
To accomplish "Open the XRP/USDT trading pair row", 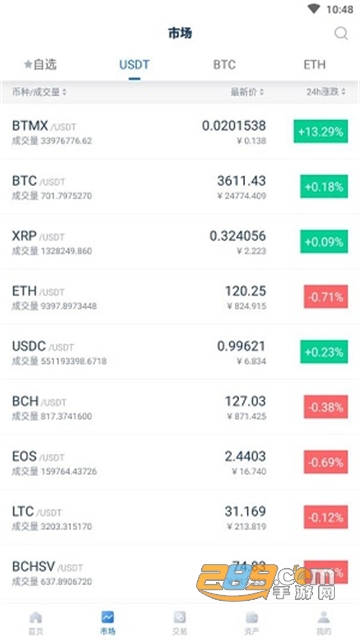I will coord(180,242).
